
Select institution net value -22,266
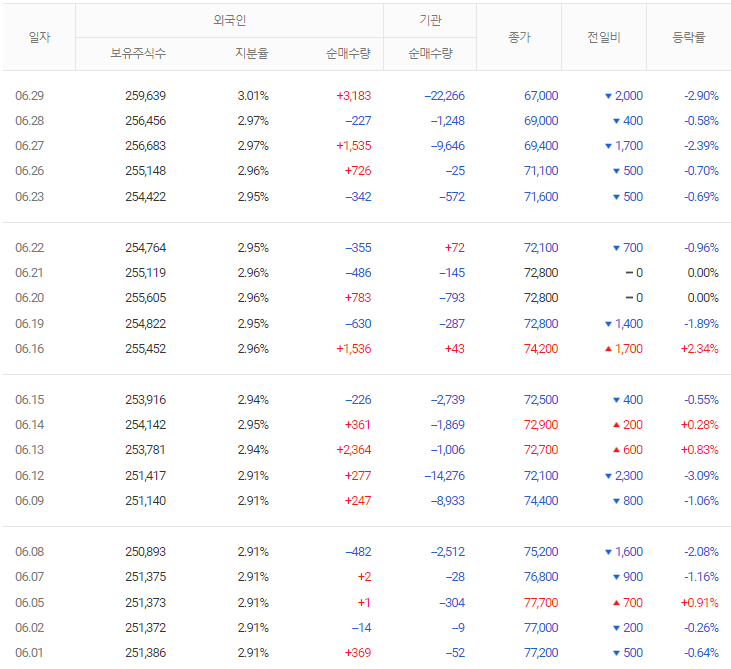tap(445, 96)
